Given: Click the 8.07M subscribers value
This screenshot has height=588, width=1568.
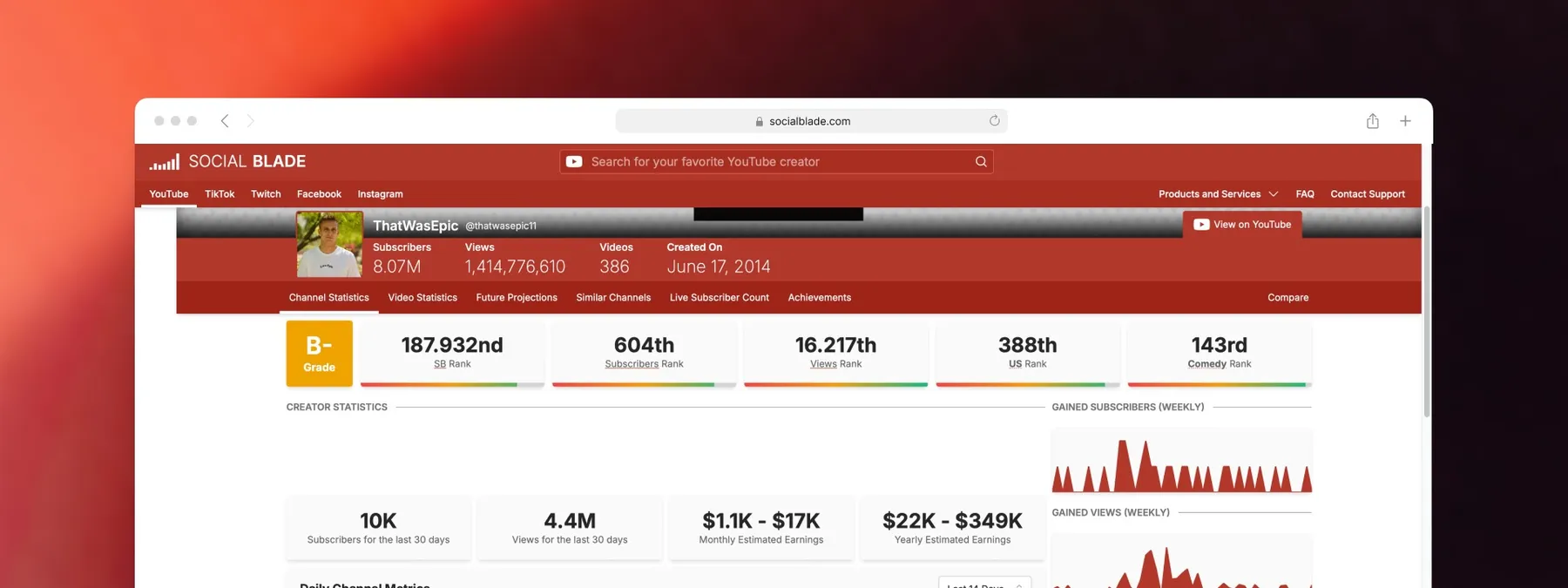Looking at the screenshot, I should tap(397, 267).
